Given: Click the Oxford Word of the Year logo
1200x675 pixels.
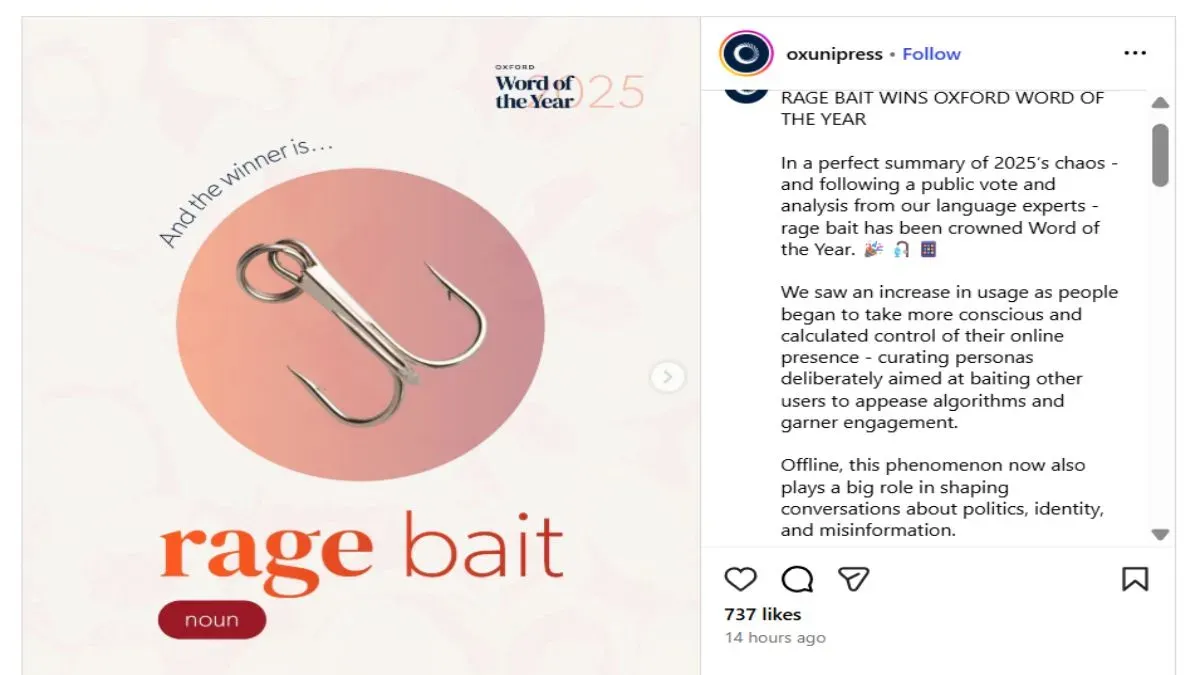Looking at the screenshot, I should coord(569,88).
